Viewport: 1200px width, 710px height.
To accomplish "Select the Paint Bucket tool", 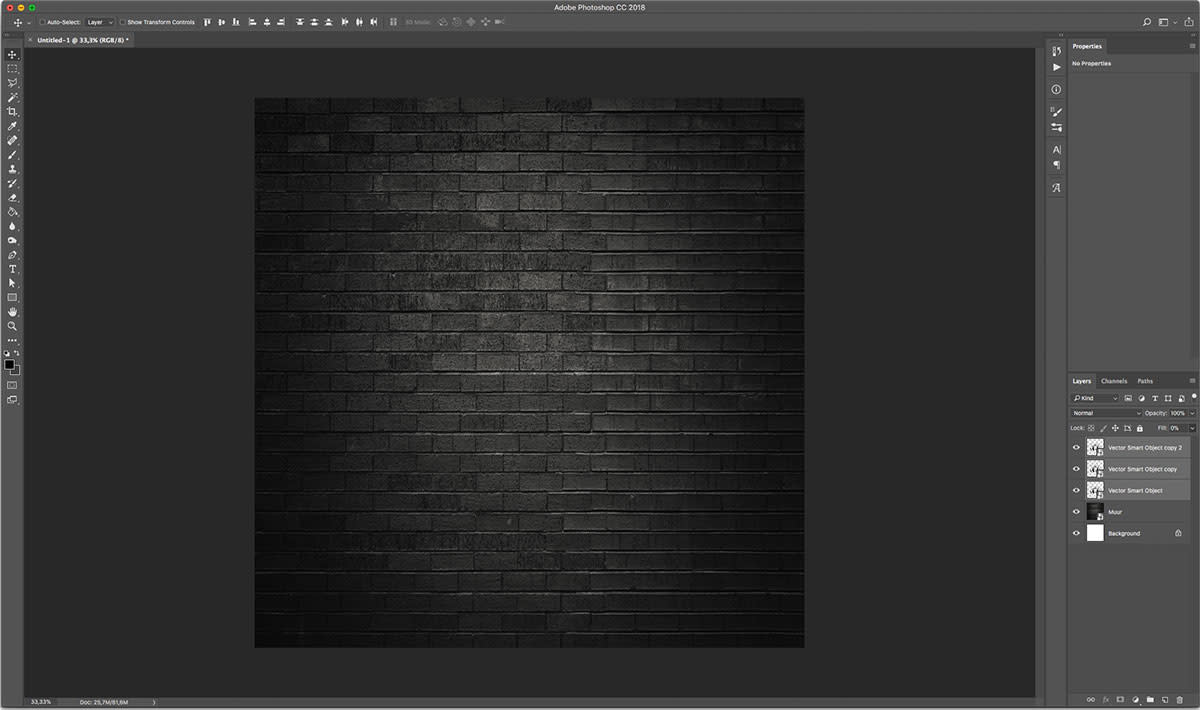I will [x=13, y=212].
